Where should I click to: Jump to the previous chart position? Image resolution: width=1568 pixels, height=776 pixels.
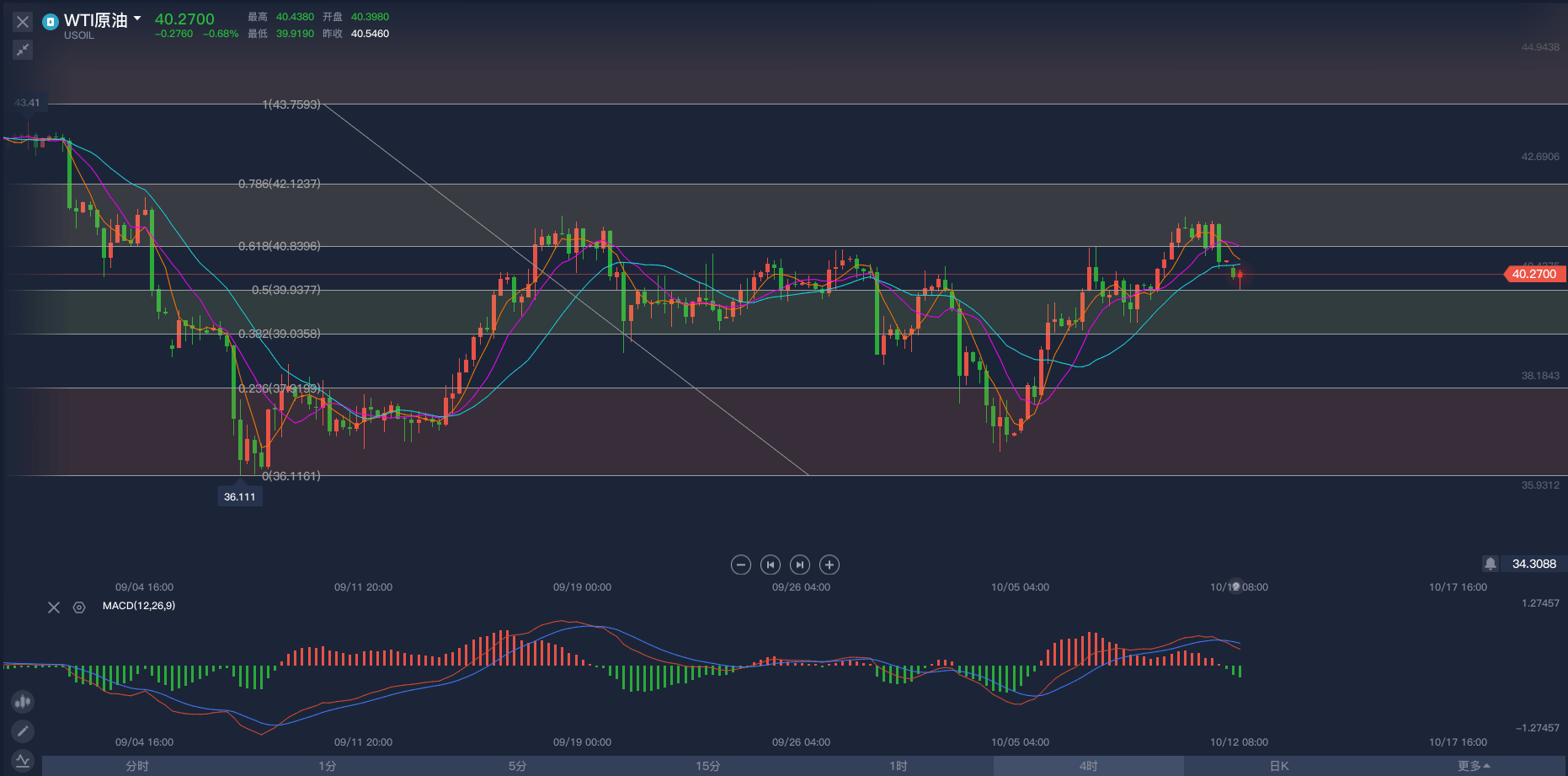(x=771, y=565)
